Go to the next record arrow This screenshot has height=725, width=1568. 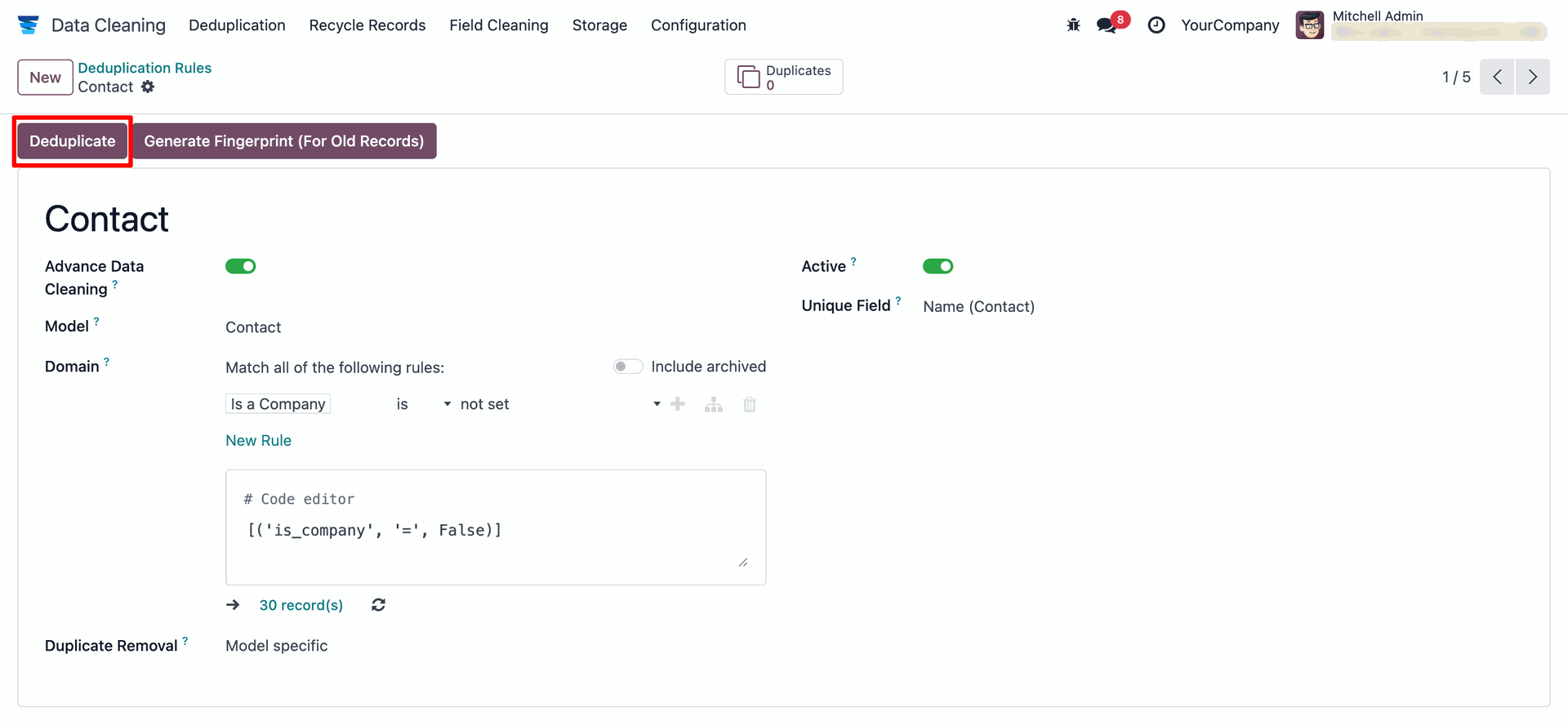(x=1532, y=77)
